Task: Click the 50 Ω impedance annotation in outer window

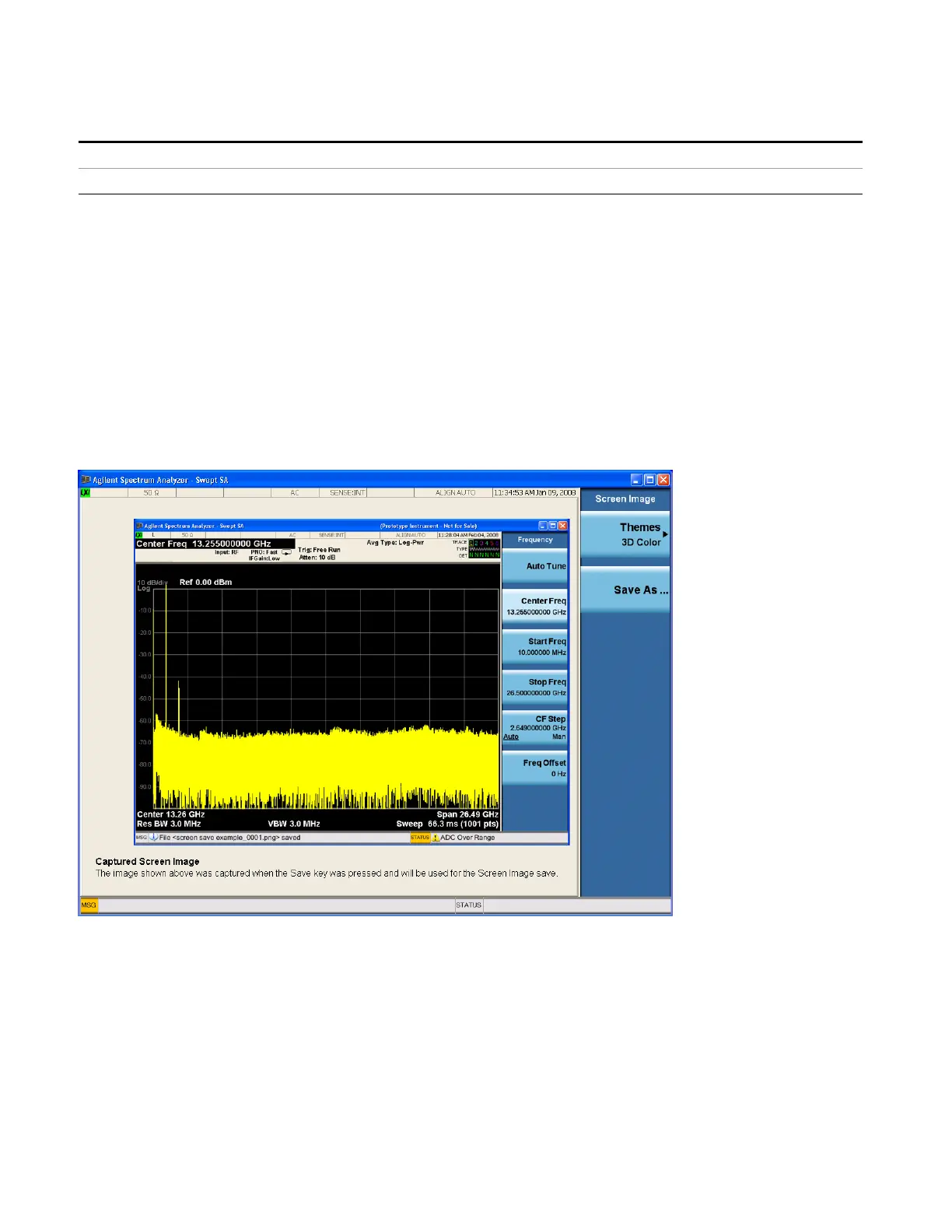Action: click(x=151, y=493)
